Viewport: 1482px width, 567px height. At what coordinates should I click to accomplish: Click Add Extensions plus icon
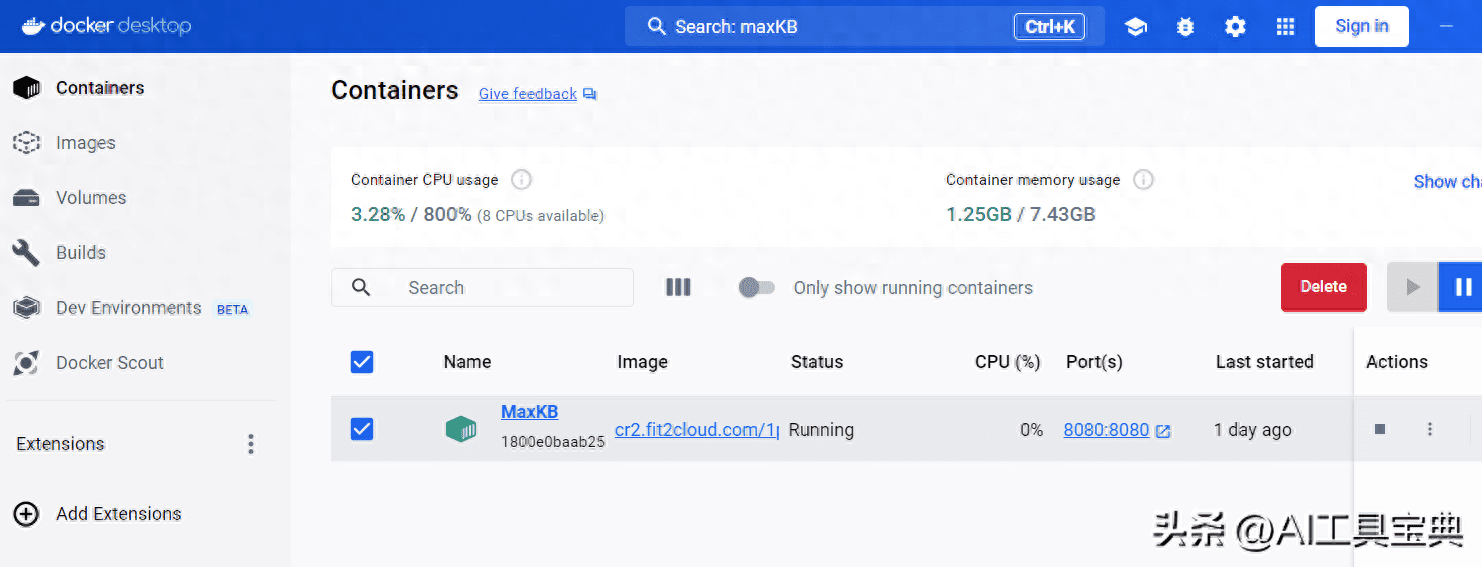point(26,514)
